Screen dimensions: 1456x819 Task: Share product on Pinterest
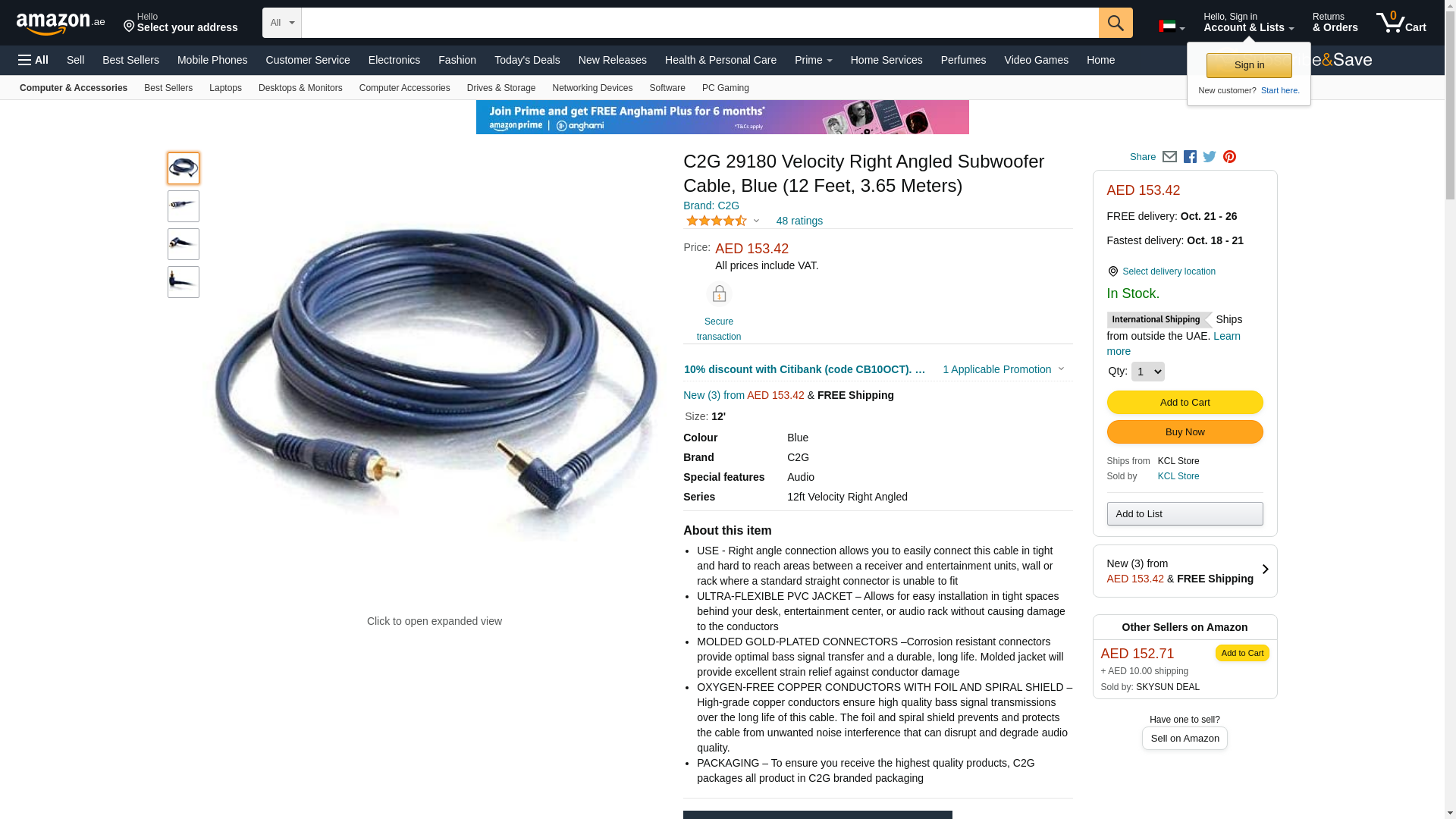[x=1229, y=157]
